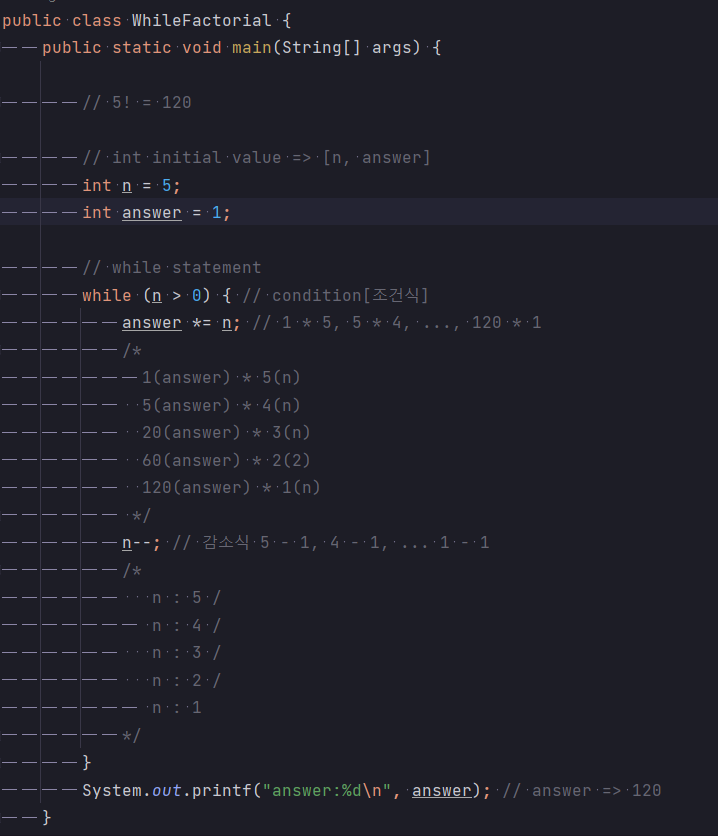Click the comment '1 * 5, 5 * 4, ..., 120 * 1'
This screenshot has width=718, height=836.
(397, 323)
